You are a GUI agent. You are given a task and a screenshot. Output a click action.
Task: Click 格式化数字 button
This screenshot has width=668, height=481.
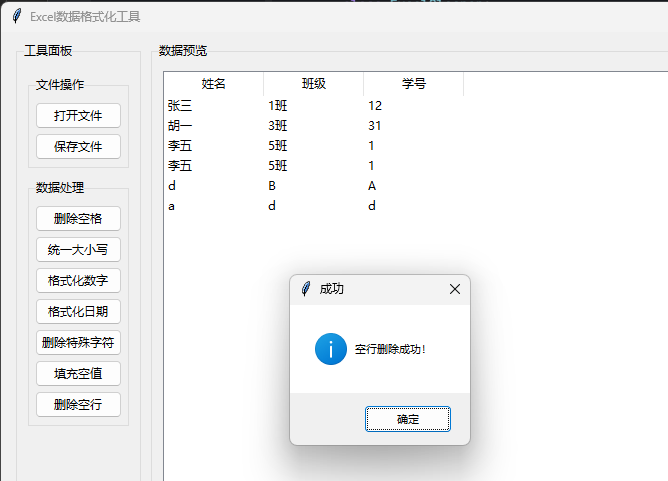(78, 280)
